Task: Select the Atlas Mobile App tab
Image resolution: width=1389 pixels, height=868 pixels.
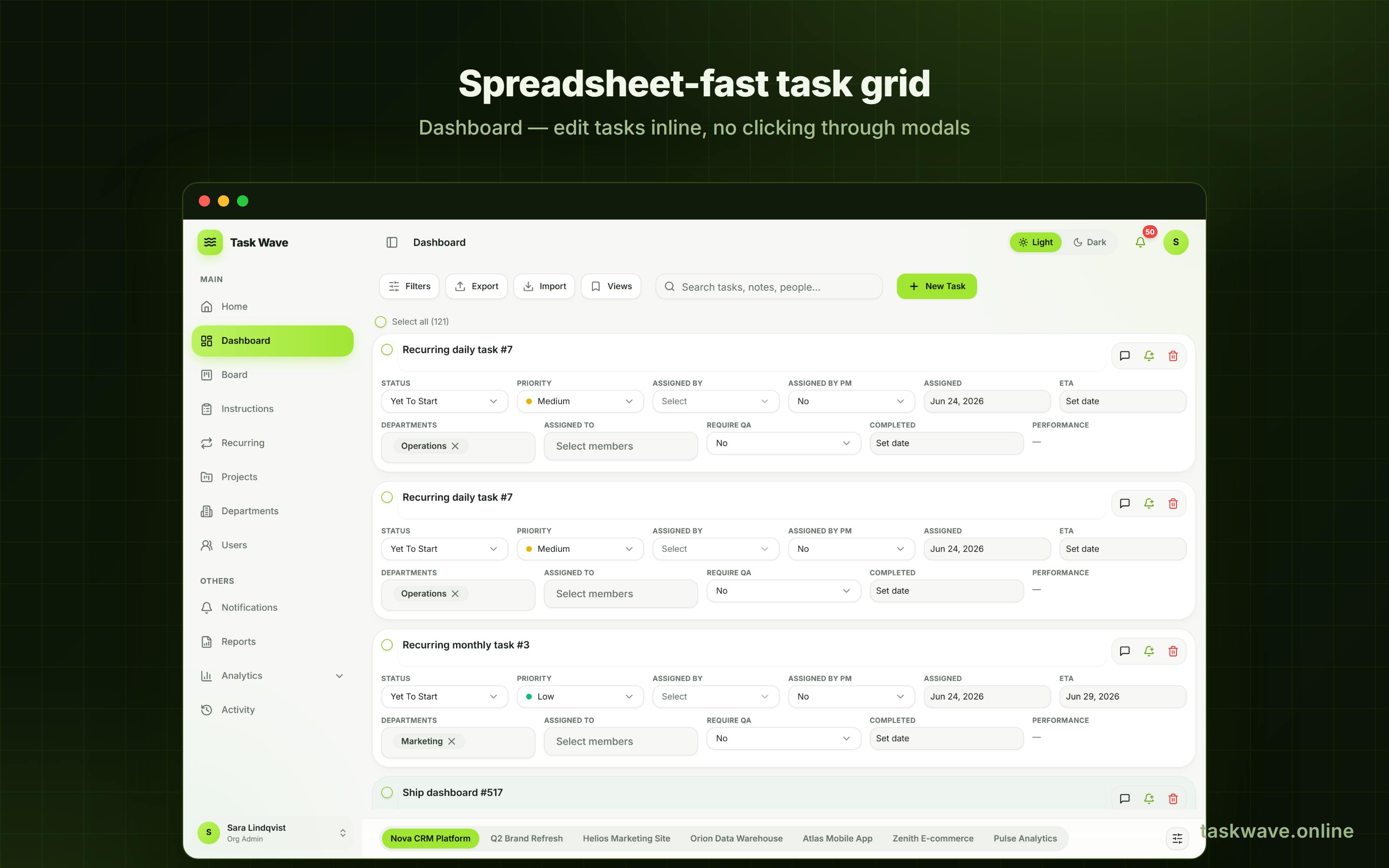Action: (x=837, y=839)
